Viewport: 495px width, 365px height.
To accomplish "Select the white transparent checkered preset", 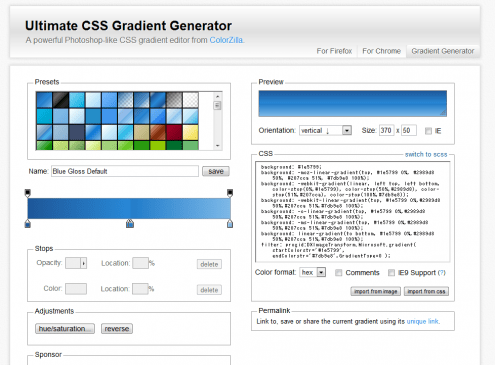I will (x=190, y=100).
